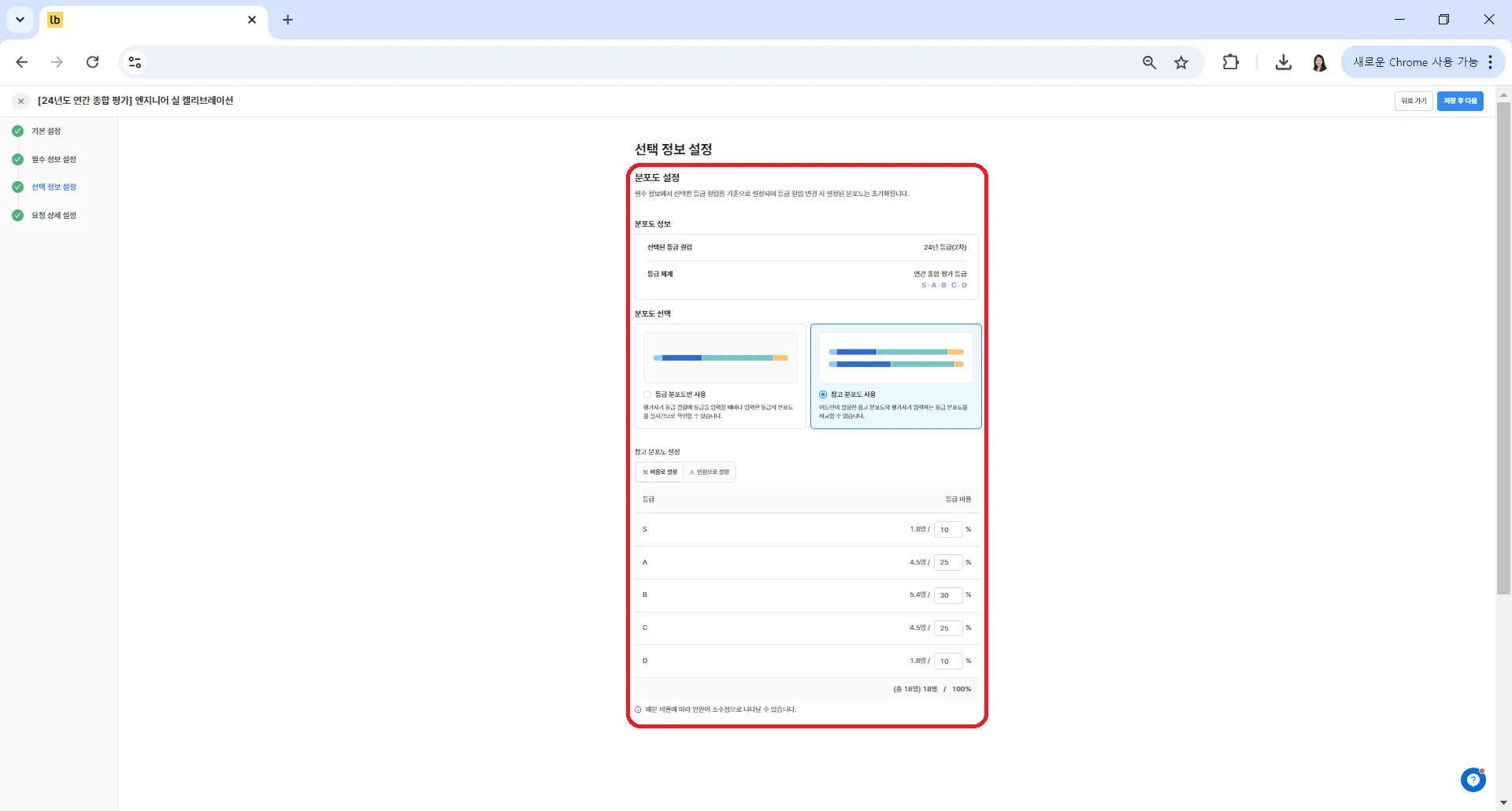Click the scrollbar down arrow
Image resolution: width=1512 pixels, height=811 pixels.
pos(1503,803)
